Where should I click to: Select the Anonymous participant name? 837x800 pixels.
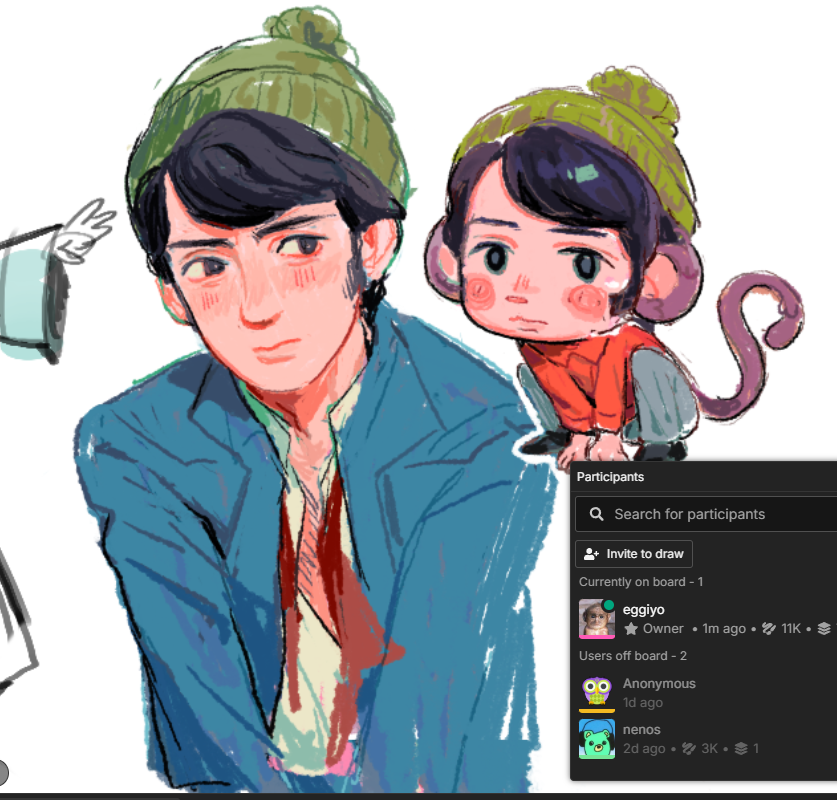tap(659, 684)
